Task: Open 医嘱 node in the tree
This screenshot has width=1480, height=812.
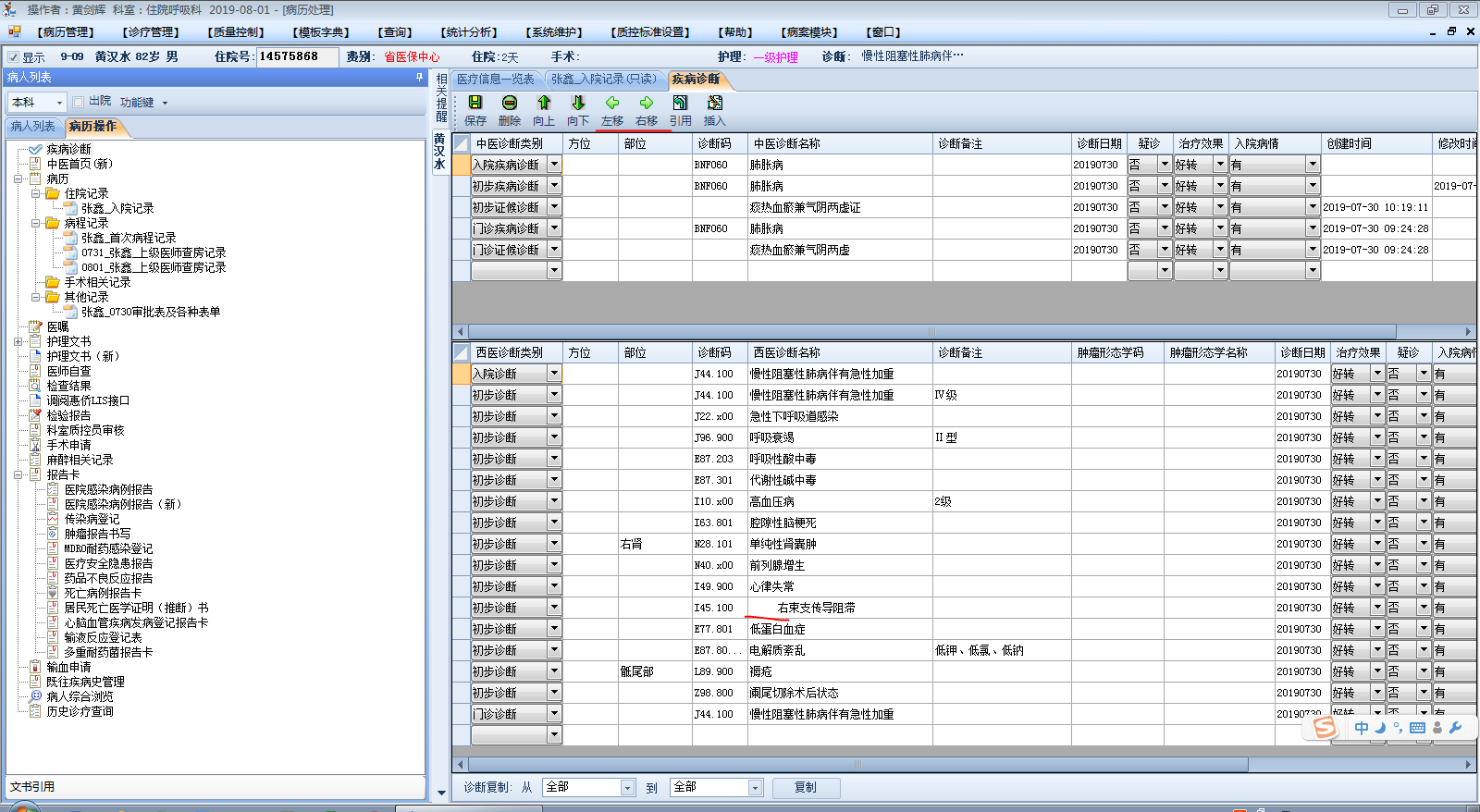Action: (x=57, y=326)
